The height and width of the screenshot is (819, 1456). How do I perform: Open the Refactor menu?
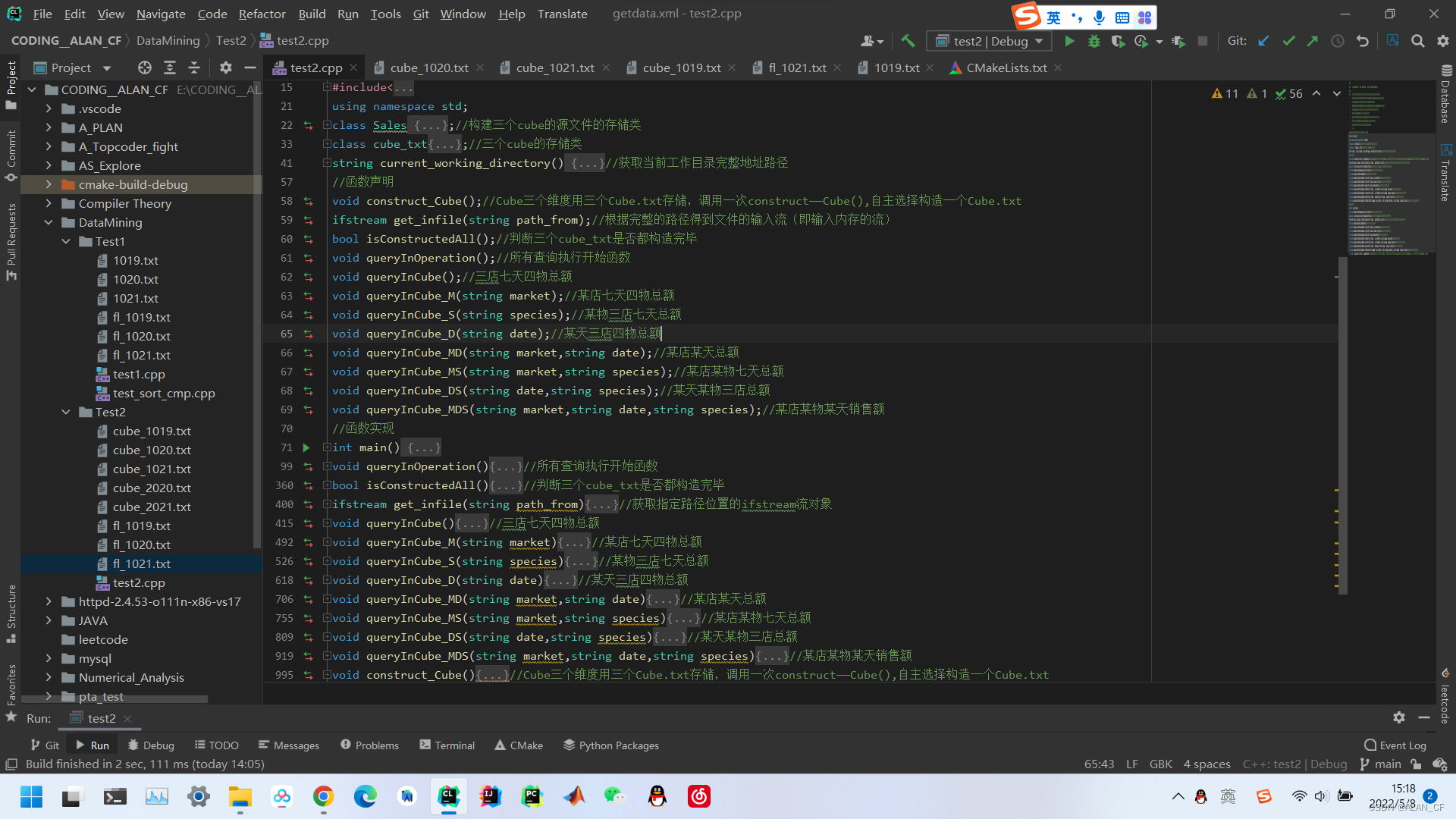[262, 14]
